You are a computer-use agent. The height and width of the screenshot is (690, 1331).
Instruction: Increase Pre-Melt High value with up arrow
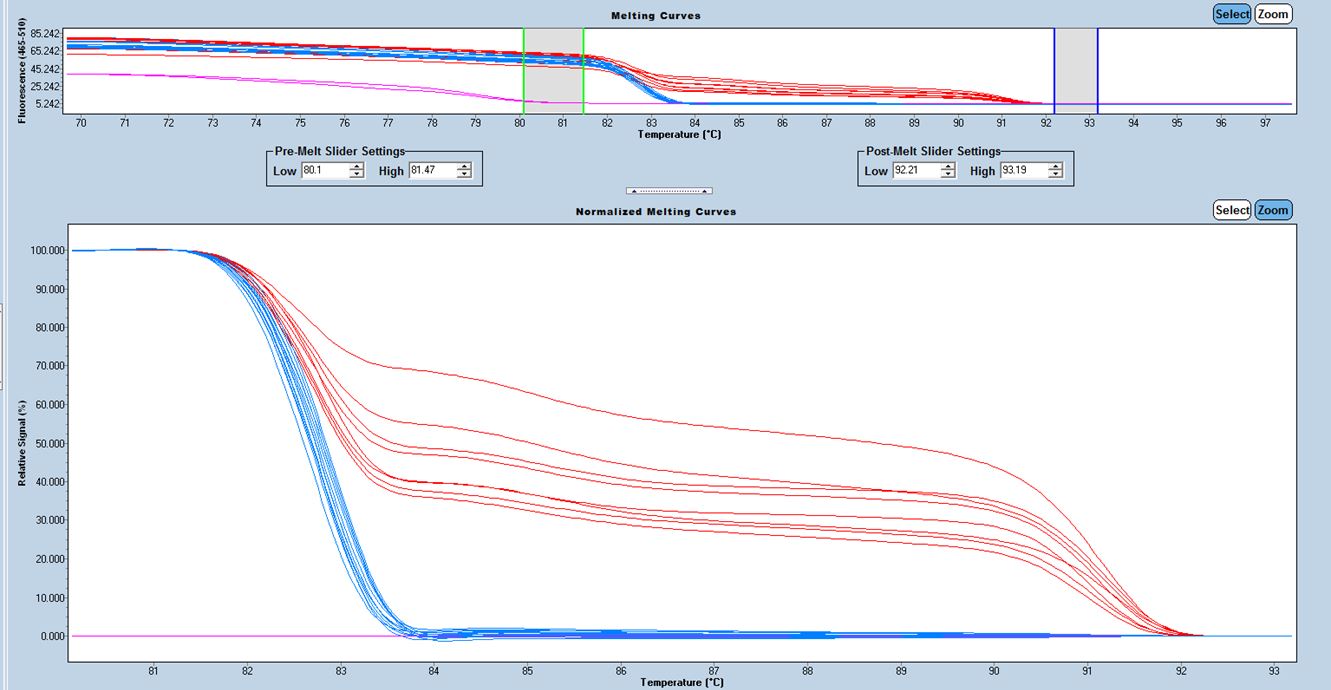pos(463,167)
